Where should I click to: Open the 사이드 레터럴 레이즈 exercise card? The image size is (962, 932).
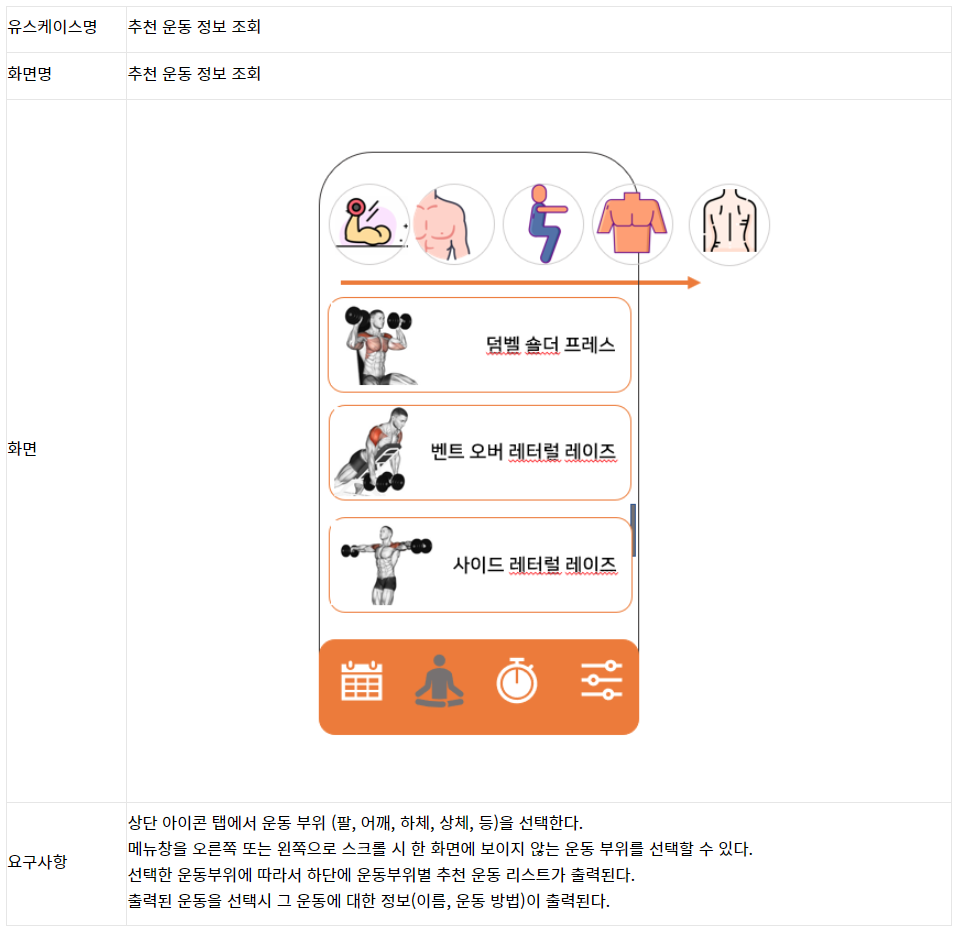click(x=480, y=565)
